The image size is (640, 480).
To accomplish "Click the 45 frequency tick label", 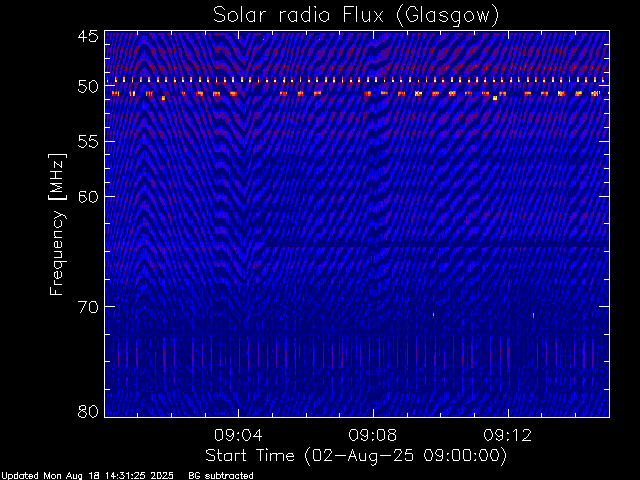I will click(88, 36).
